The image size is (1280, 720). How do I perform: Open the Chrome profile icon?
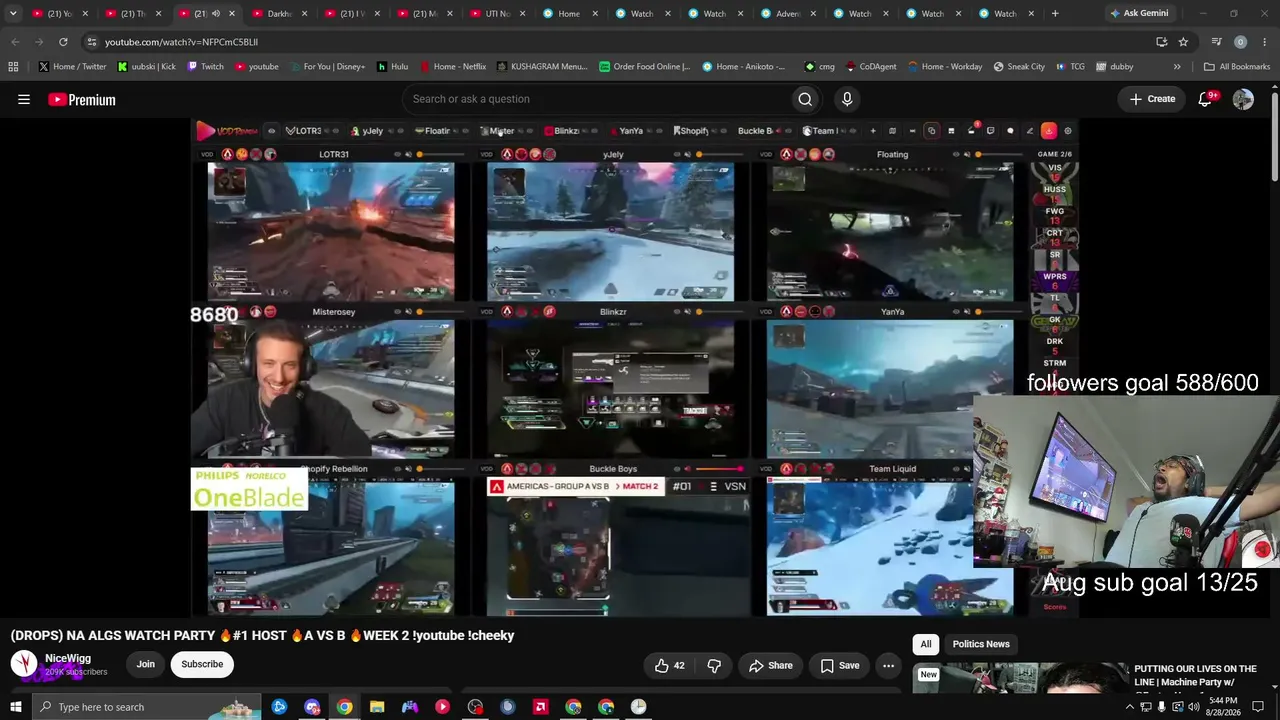pyautogui.click(x=1240, y=42)
